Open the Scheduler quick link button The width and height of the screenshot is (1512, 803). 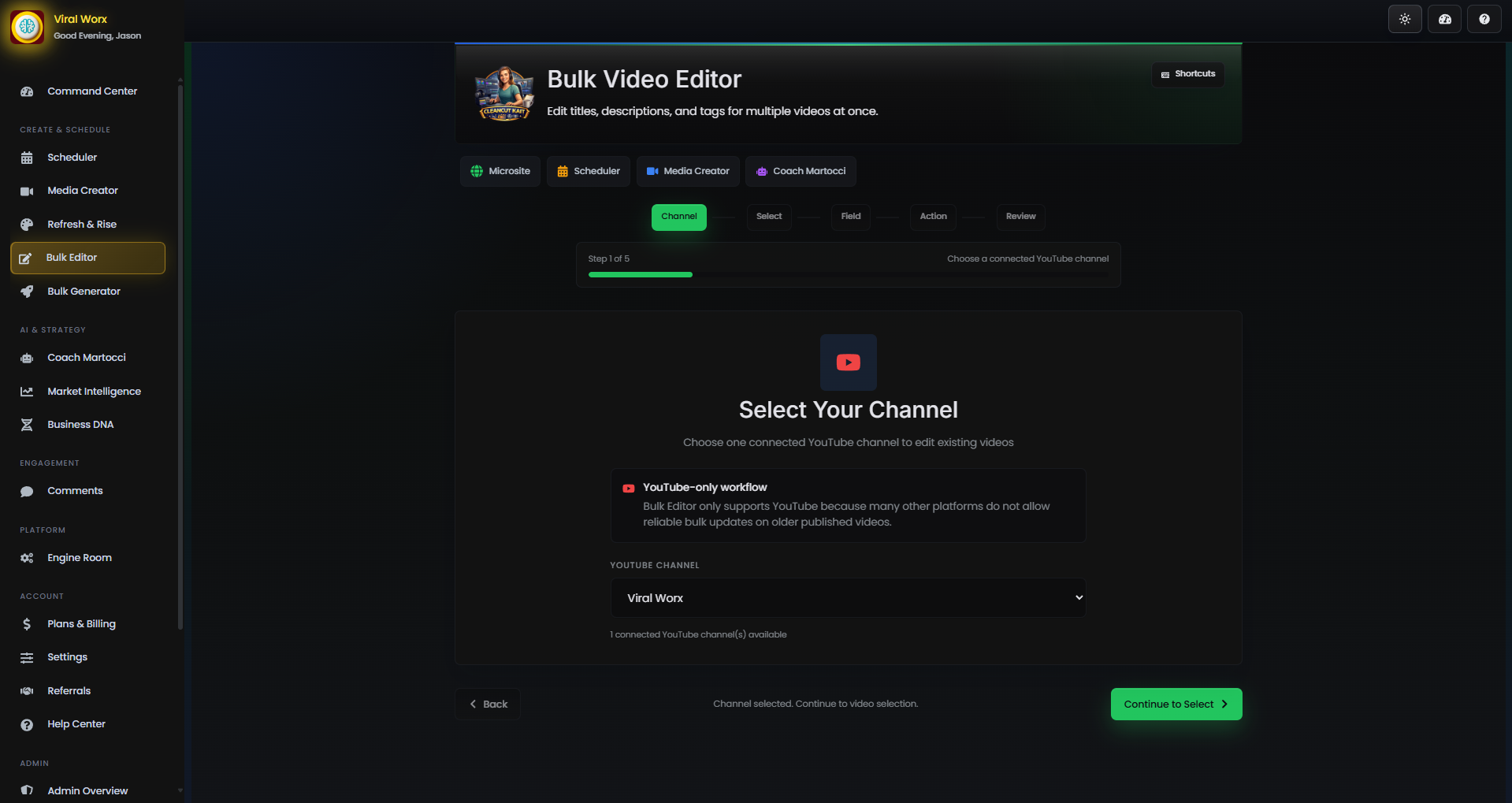point(589,171)
